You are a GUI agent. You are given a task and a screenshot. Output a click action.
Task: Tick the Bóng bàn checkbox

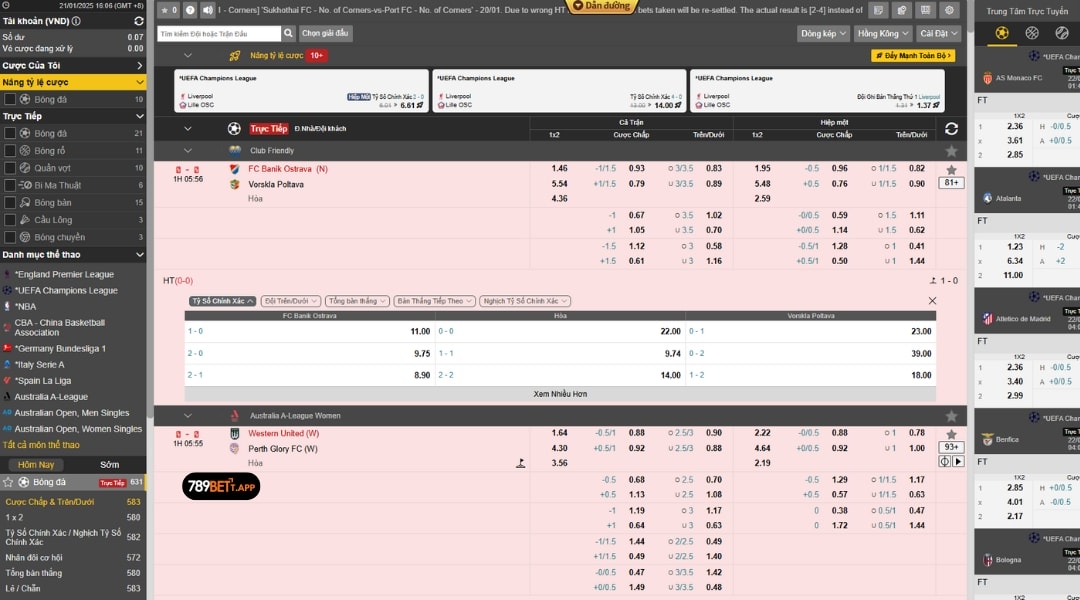pos(10,203)
